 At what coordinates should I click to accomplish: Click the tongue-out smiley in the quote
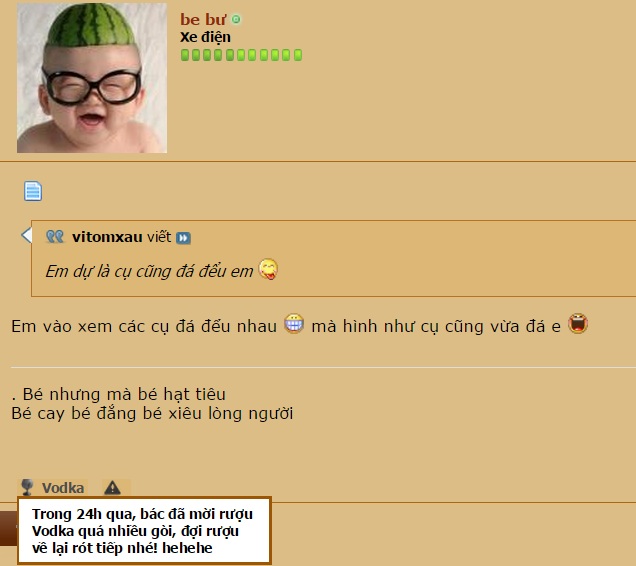268,269
